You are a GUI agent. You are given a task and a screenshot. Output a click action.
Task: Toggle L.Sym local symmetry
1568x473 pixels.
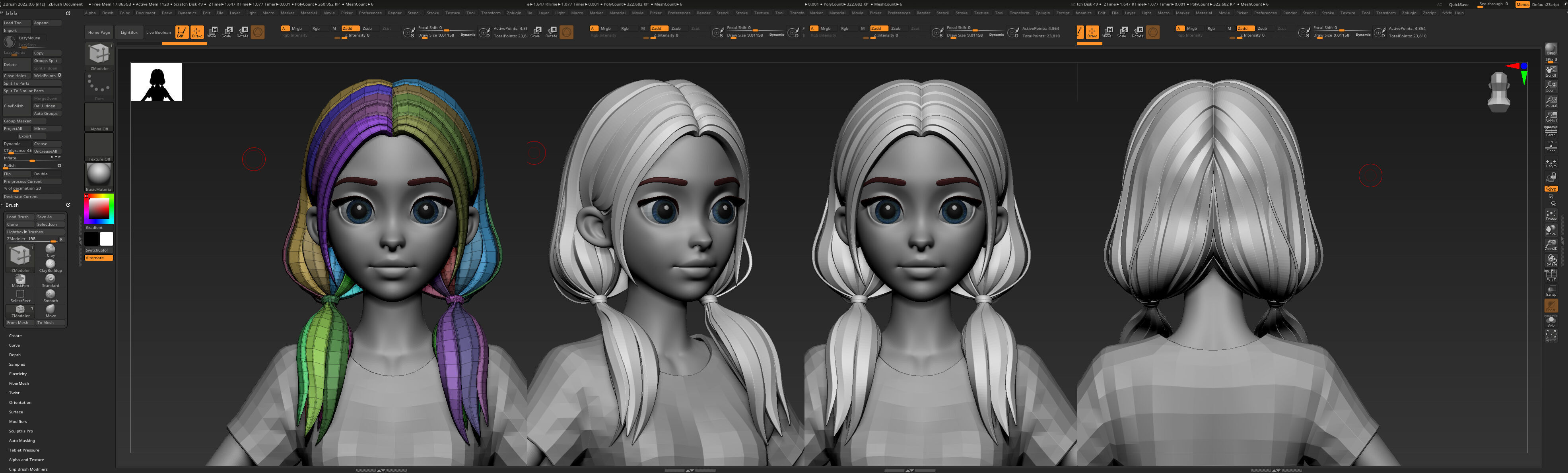click(x=1551, y=163)
